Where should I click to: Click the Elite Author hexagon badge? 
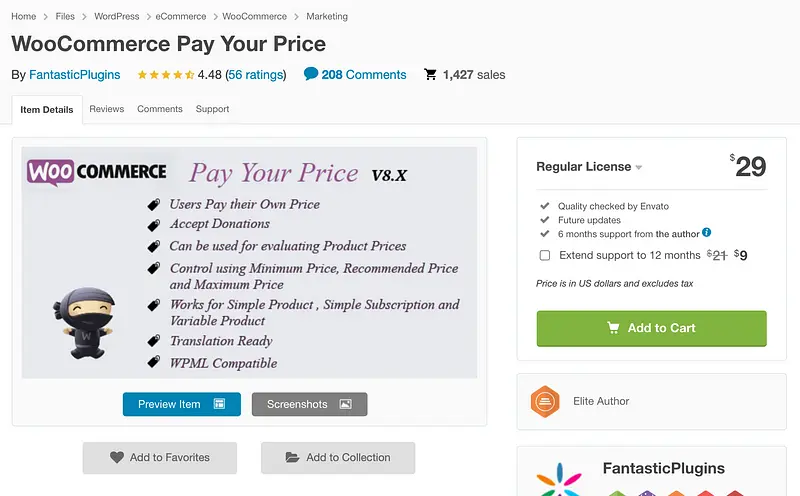(545, 401)
